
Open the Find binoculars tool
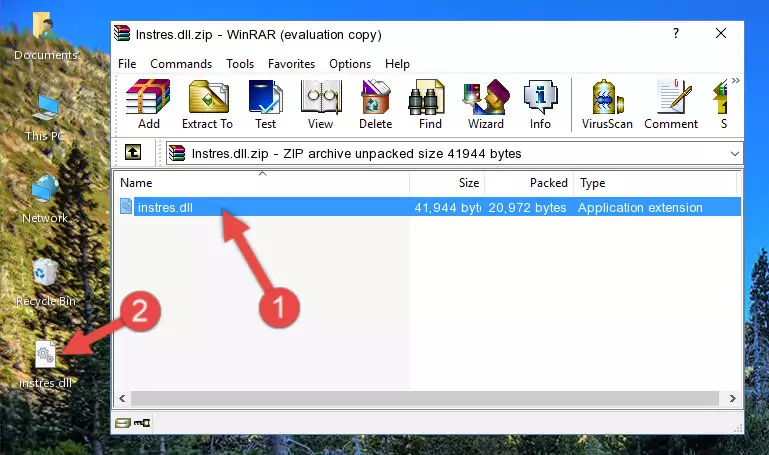pyautogui.click(x=430, y=104)
